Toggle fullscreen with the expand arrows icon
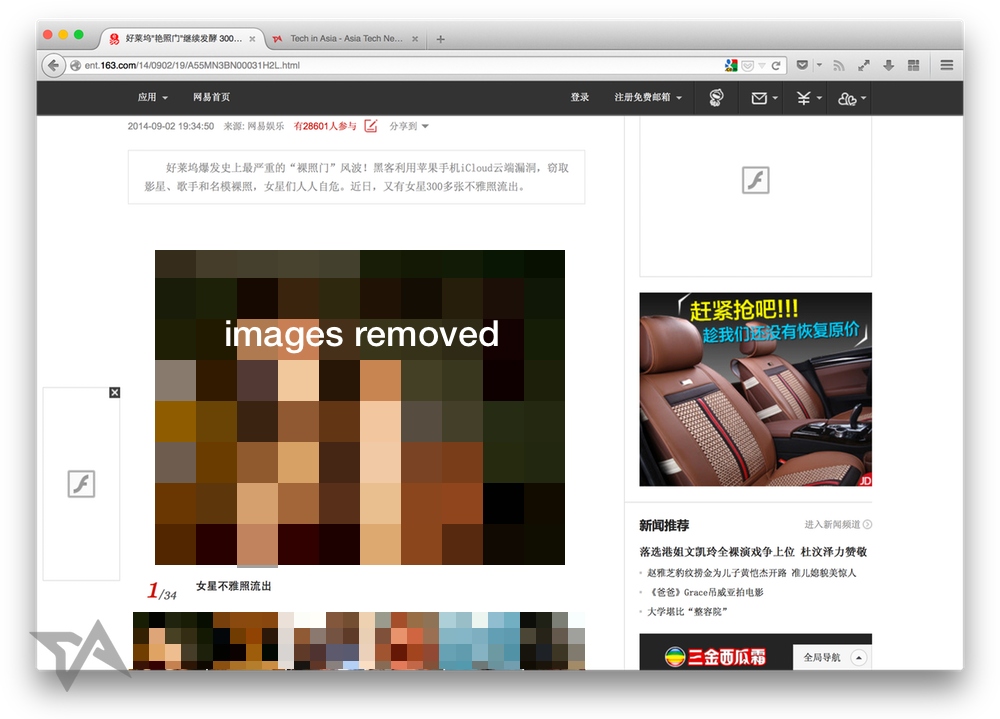The width and height of the screenshot is (1000, 719). pos(864,65)
